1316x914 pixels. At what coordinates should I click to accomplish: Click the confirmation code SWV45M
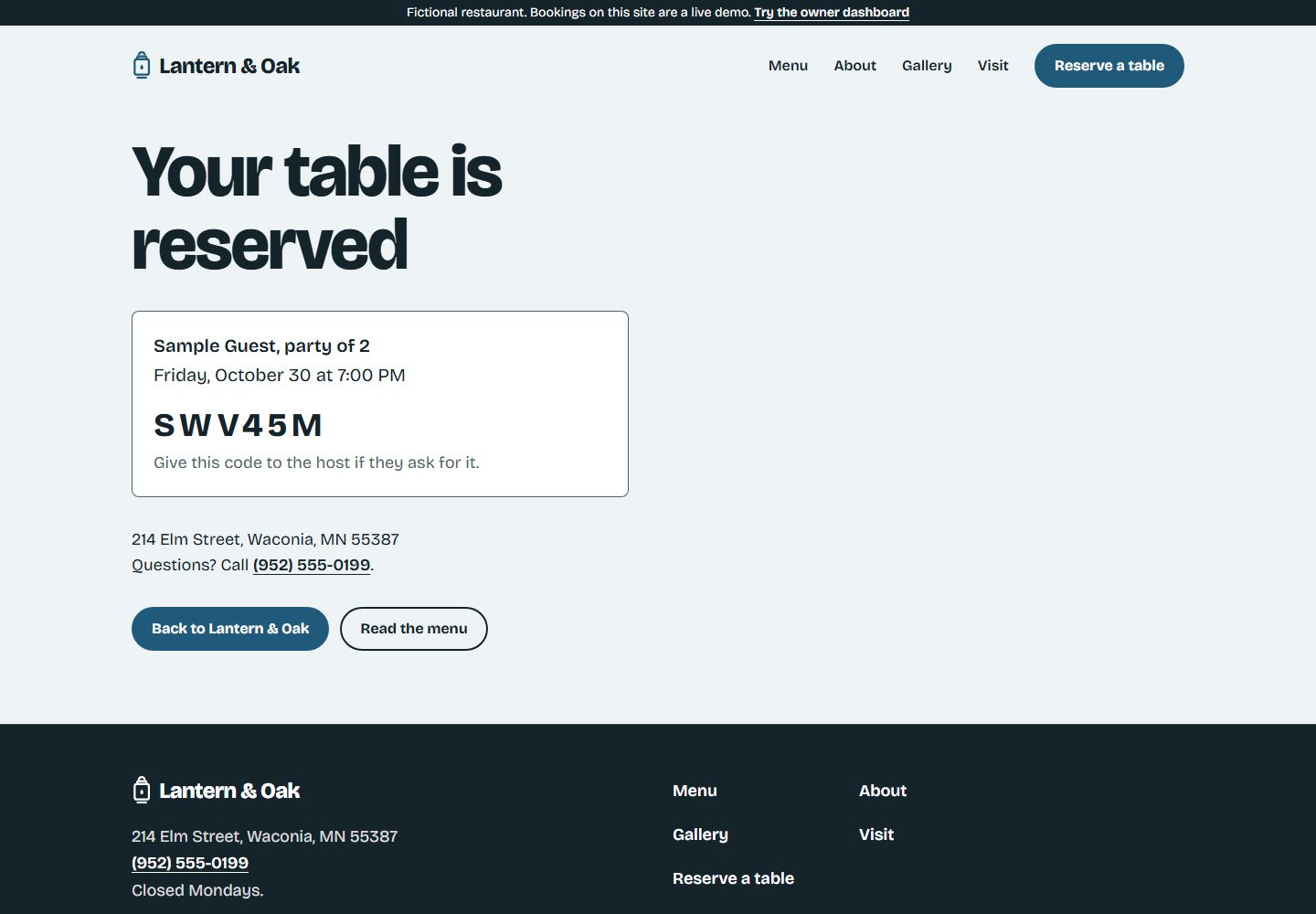[x=239, y=425]
